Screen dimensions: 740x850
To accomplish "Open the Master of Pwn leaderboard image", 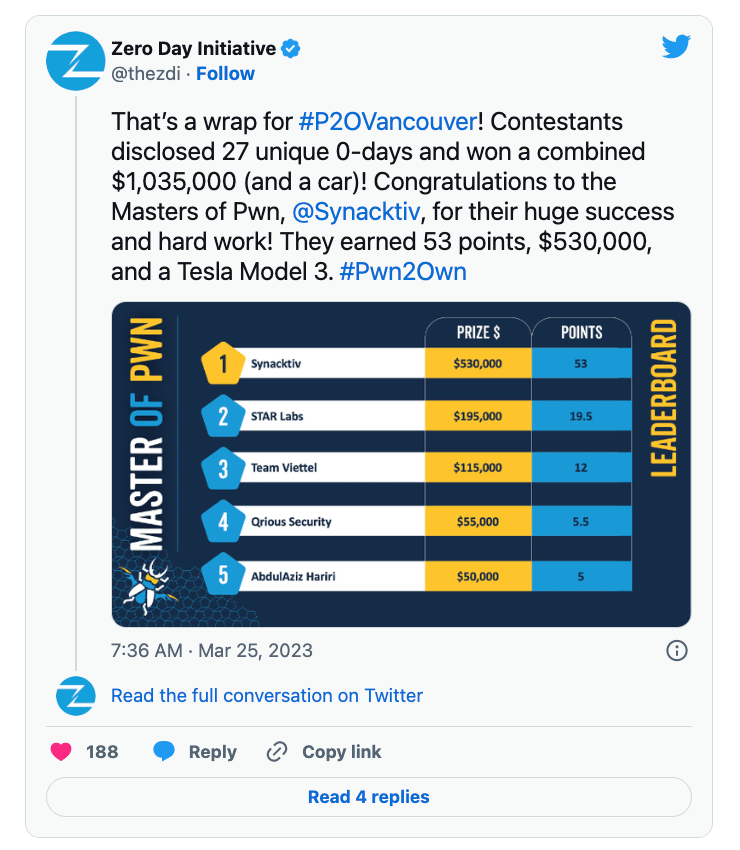I will point(401,464).
